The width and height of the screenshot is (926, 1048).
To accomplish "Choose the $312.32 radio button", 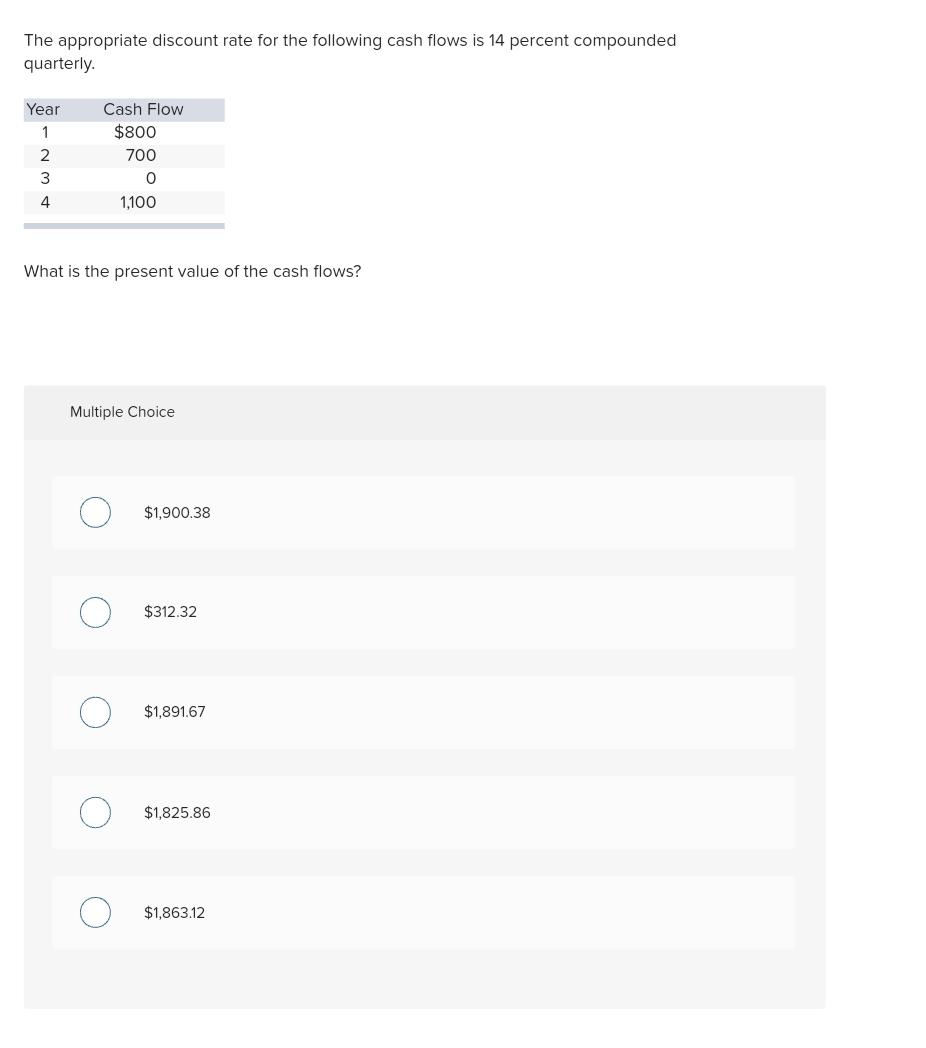I will coord(95,612).
